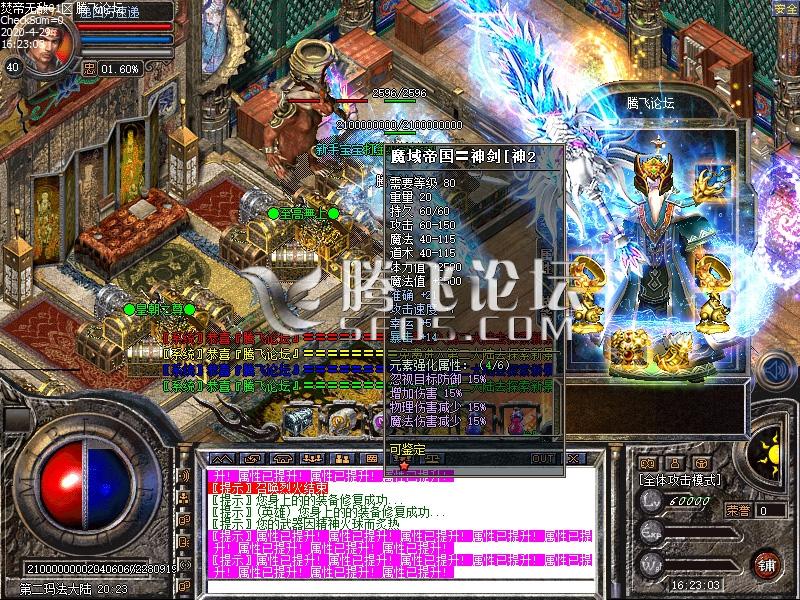Screen dimensions: 800x600
Task: Click the Exp experience orb
Action: (x=652, y=533)
